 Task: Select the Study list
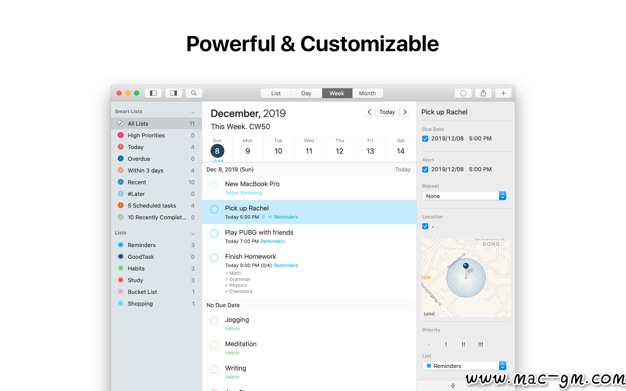[156, 280]
